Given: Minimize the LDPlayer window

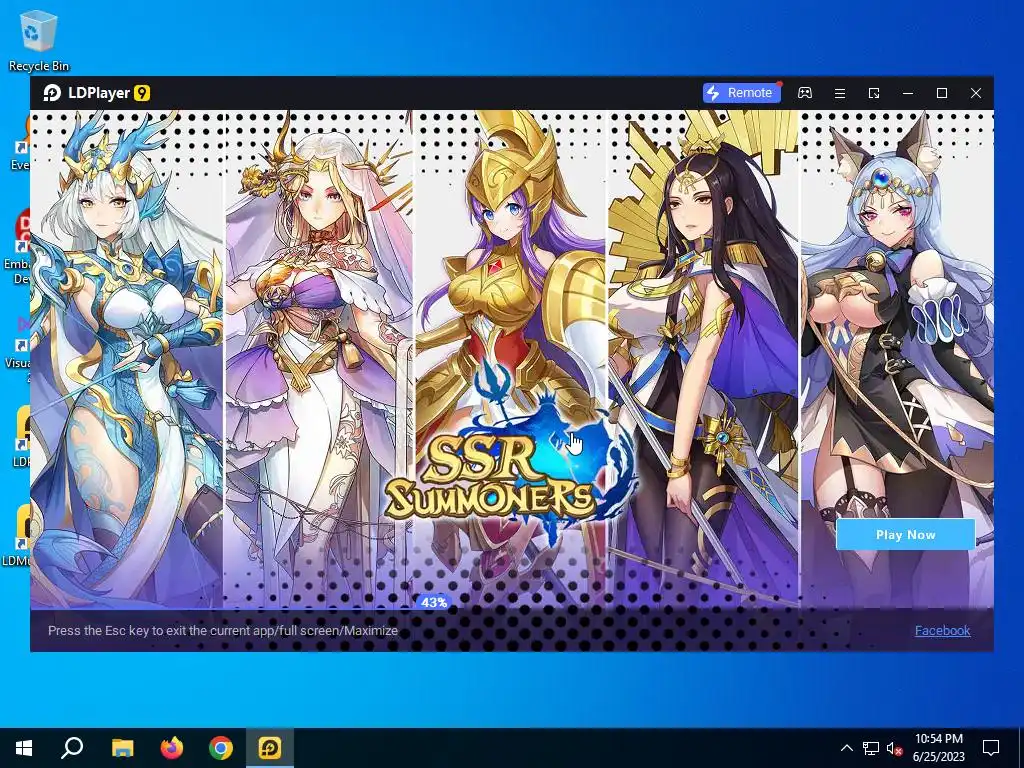Looking at the screenshot, I should [x=908, y=93].
